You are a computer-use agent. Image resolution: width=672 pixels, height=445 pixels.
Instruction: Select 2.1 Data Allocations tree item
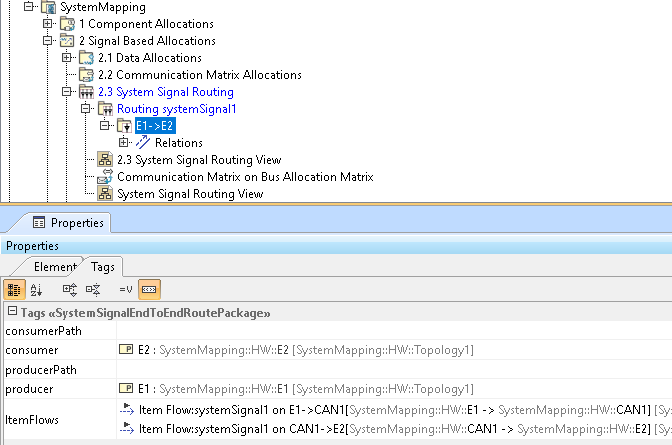[x=150, y=58]
